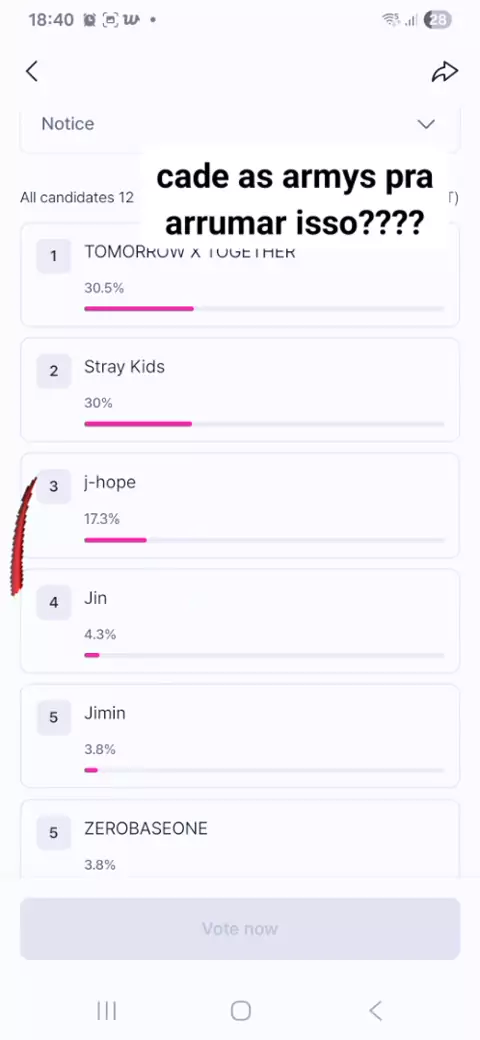Viewport: 480px width, 1040px height.
Task: Select the ZEROBASEONE candidate card
Action: (240, 839)
